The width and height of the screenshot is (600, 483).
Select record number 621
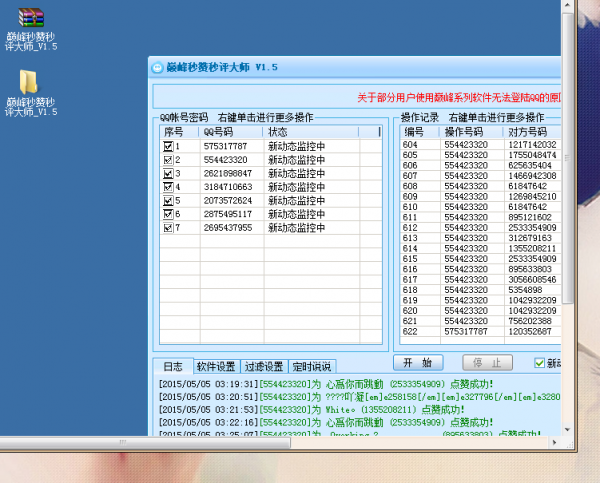click(x=410, y=321)
